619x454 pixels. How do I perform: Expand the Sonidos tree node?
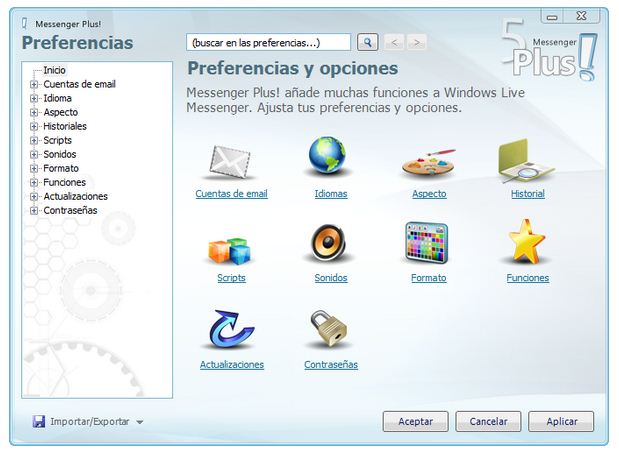pos(34,154)
